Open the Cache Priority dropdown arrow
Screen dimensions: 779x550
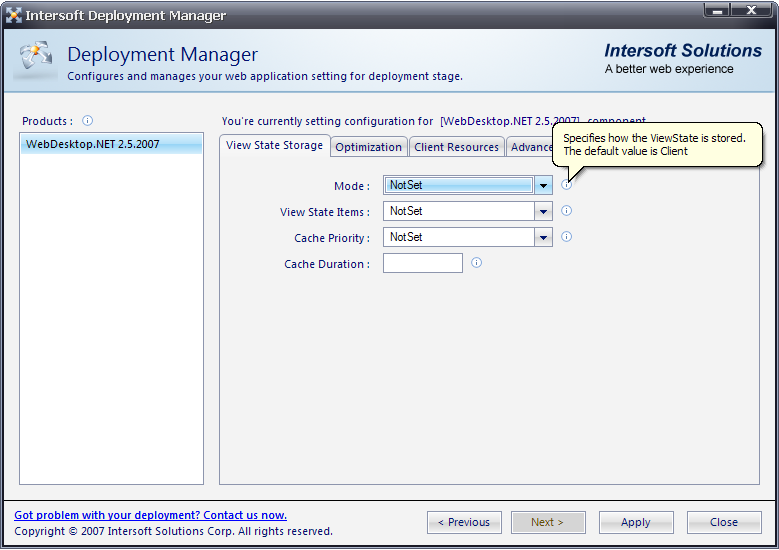coord(543,237)
